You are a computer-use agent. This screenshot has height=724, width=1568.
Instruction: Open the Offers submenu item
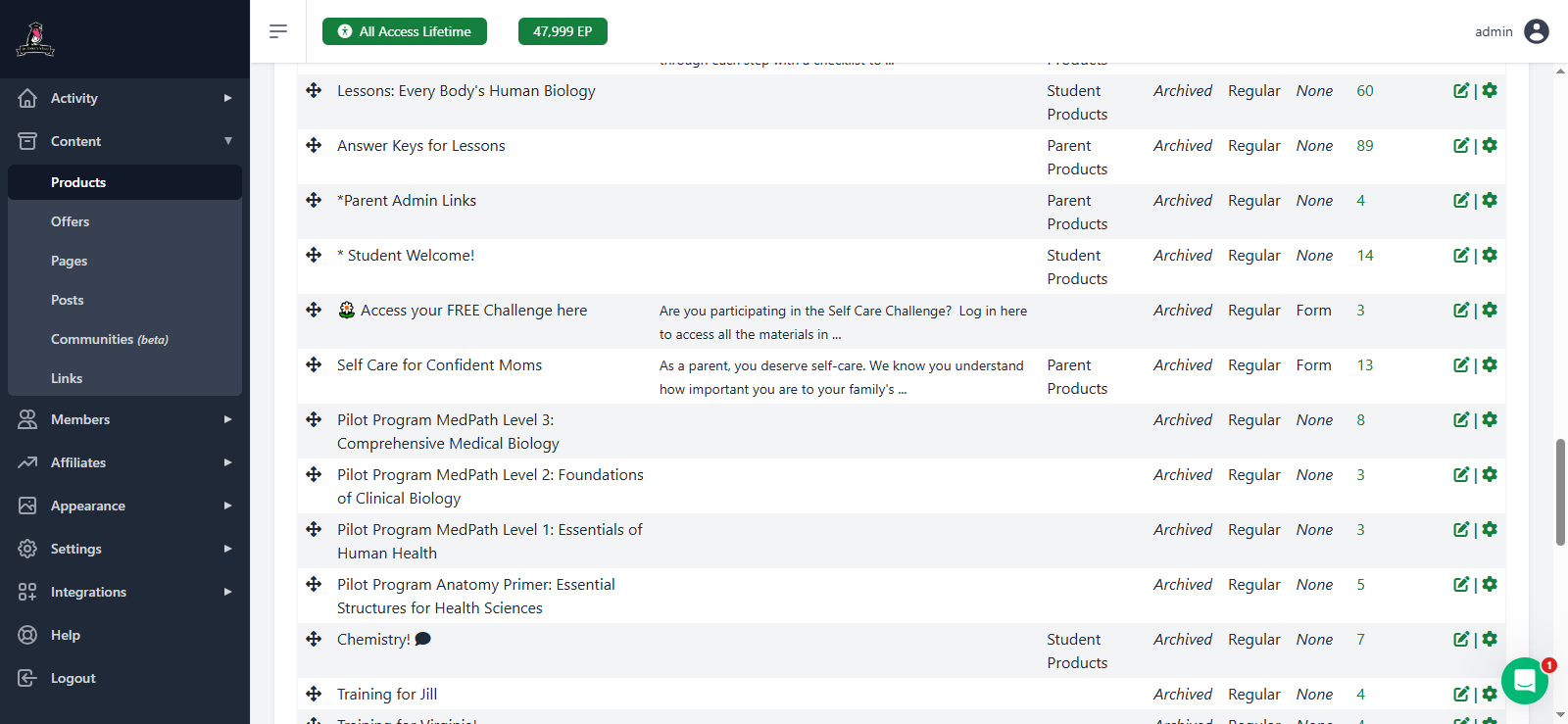click(71, 221)
